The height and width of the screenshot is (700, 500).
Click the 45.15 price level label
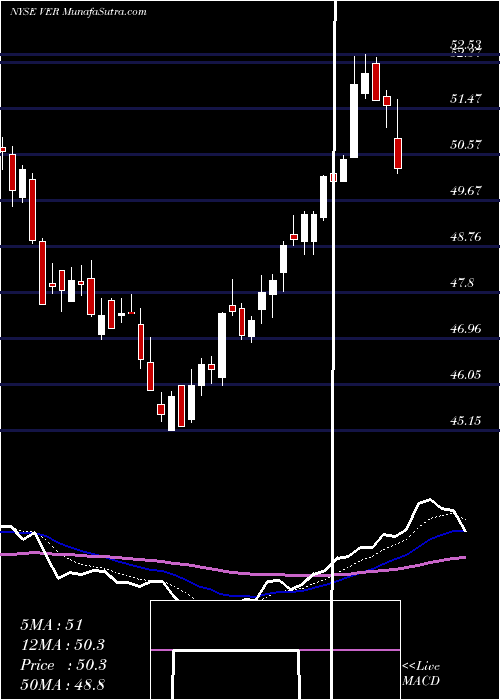[x=466, y=421]
